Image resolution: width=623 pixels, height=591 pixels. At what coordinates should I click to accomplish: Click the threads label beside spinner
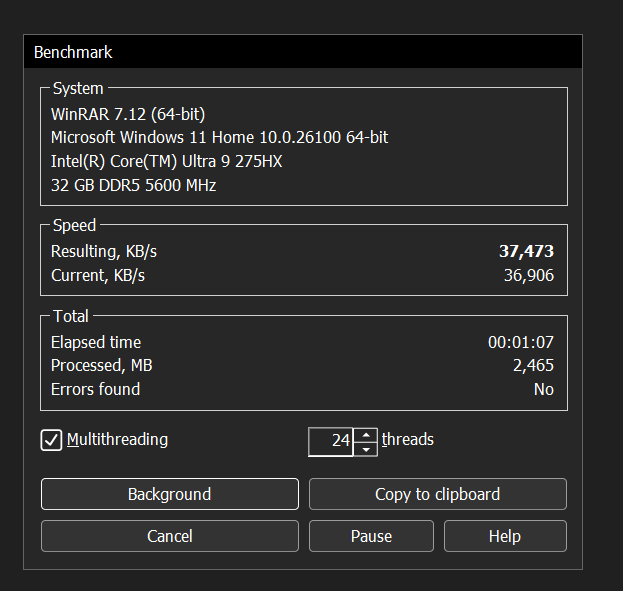click(x=408, y=440)
